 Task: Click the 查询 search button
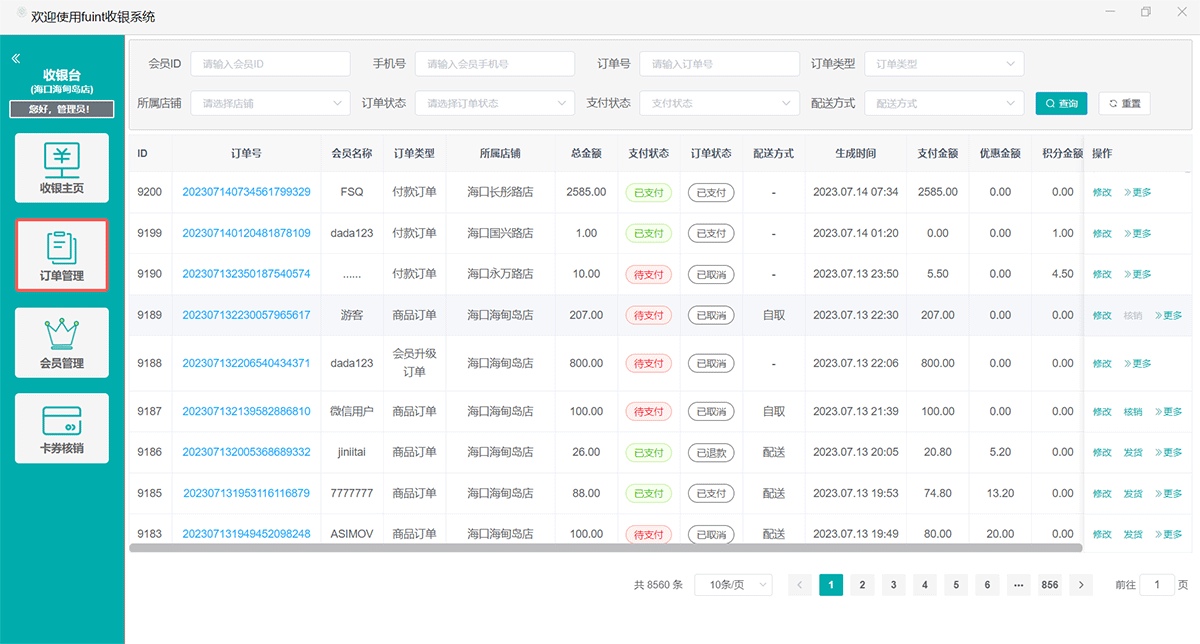pyautogui.click(x=1061, y=103)
